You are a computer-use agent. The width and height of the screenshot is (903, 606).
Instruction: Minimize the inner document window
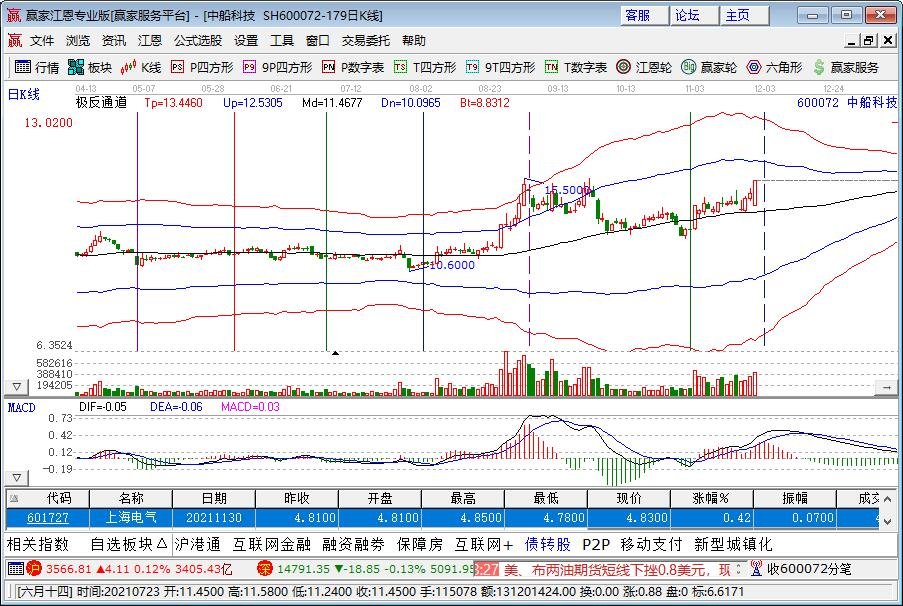(852, 40)
